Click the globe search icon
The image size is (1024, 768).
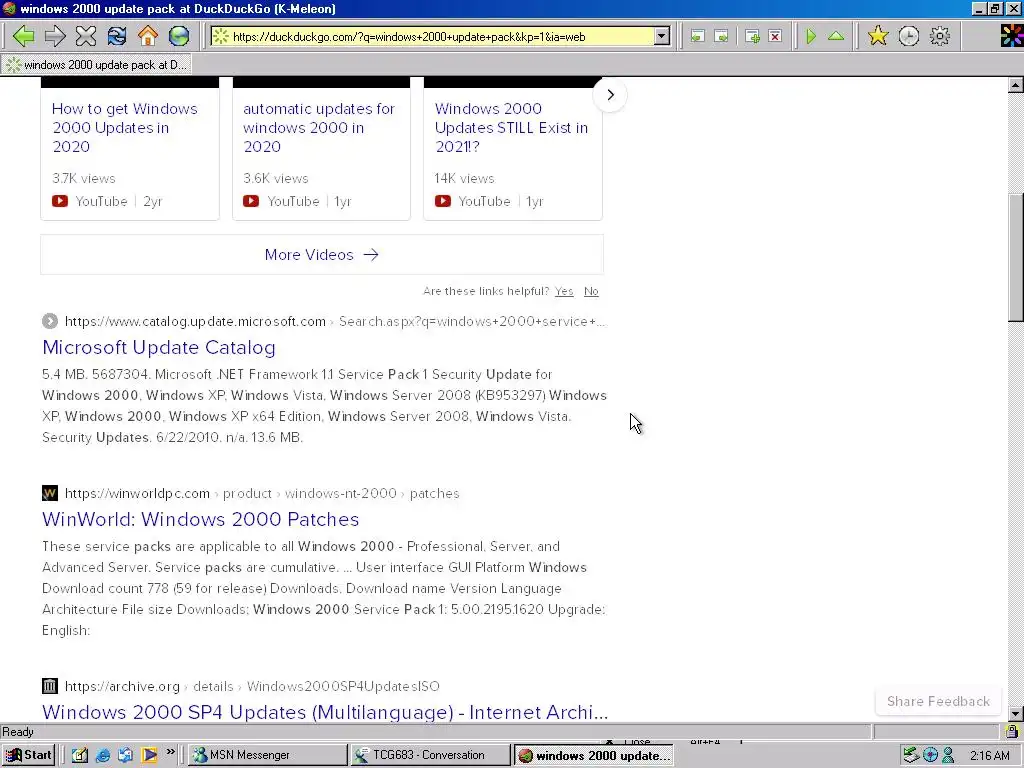[x=179, y=36]
